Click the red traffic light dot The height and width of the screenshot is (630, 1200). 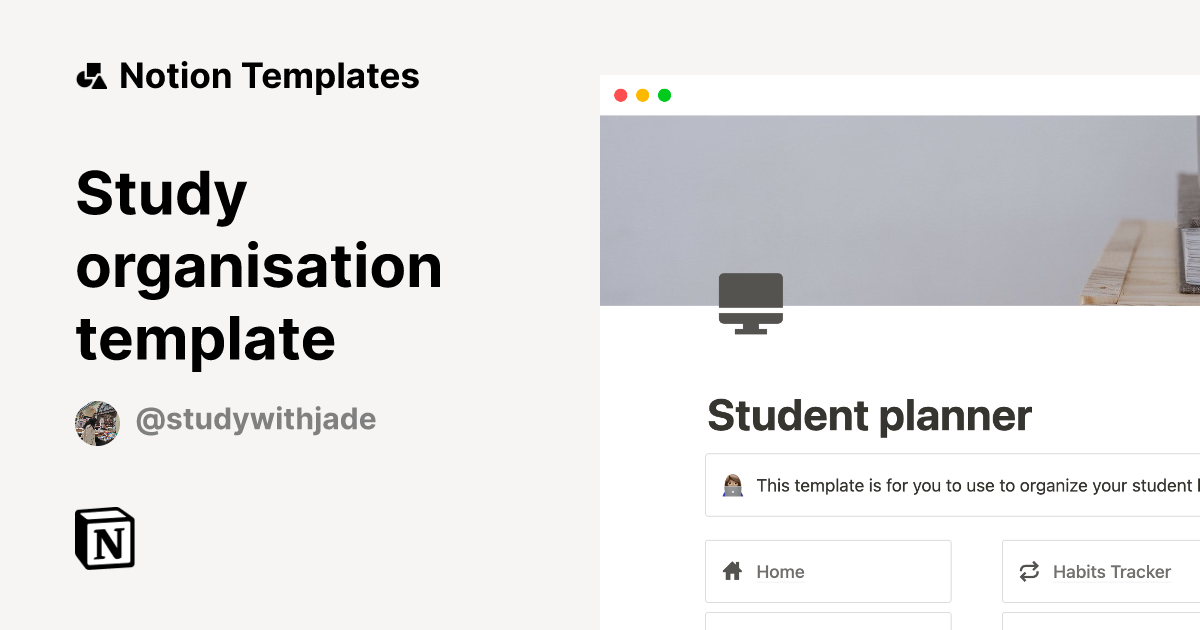tap(621, 95)
